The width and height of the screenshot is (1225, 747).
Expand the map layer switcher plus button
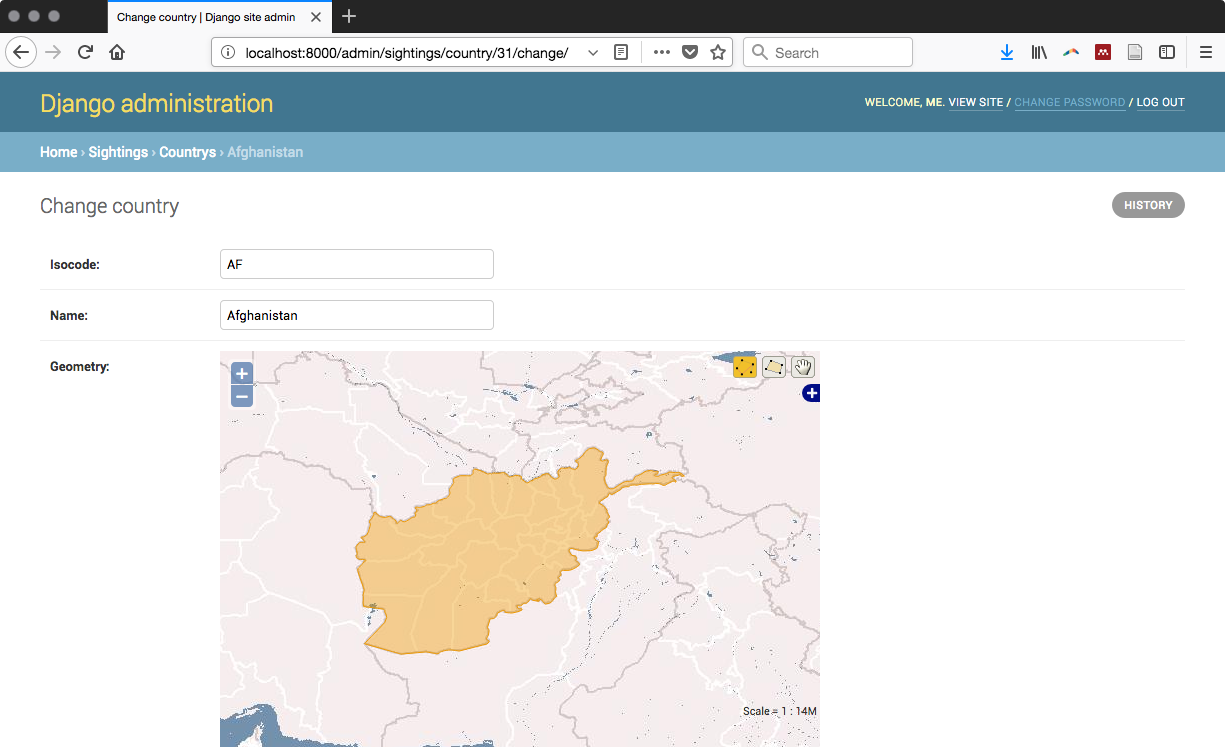811,393
